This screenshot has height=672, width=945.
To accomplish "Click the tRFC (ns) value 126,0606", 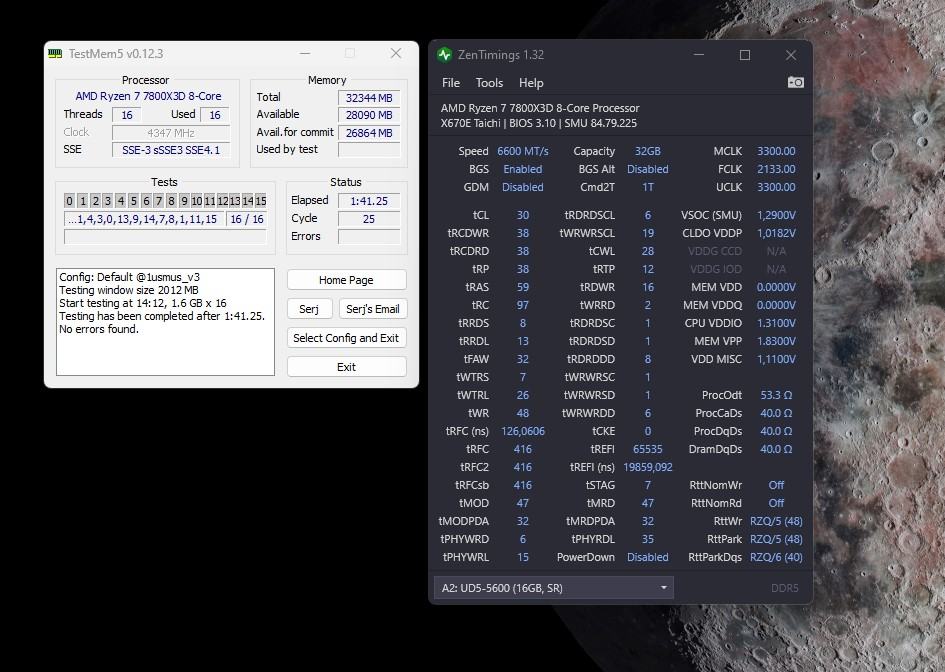I will pos(523,432).
